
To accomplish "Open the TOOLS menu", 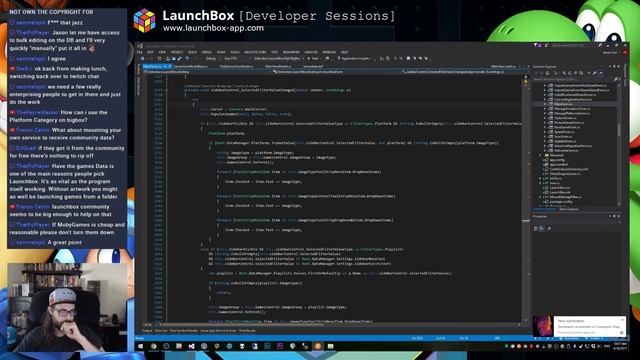I will (x=235, y=52).
